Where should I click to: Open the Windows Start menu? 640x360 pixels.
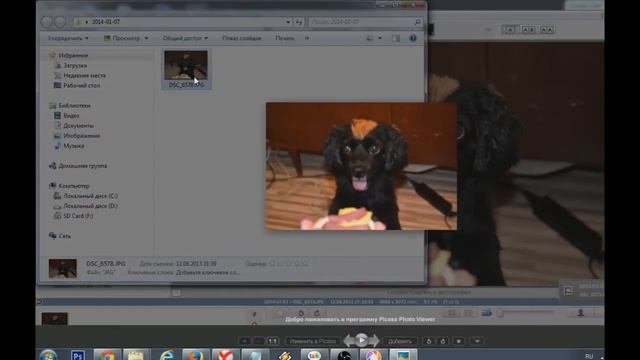[x=48, y=355]
